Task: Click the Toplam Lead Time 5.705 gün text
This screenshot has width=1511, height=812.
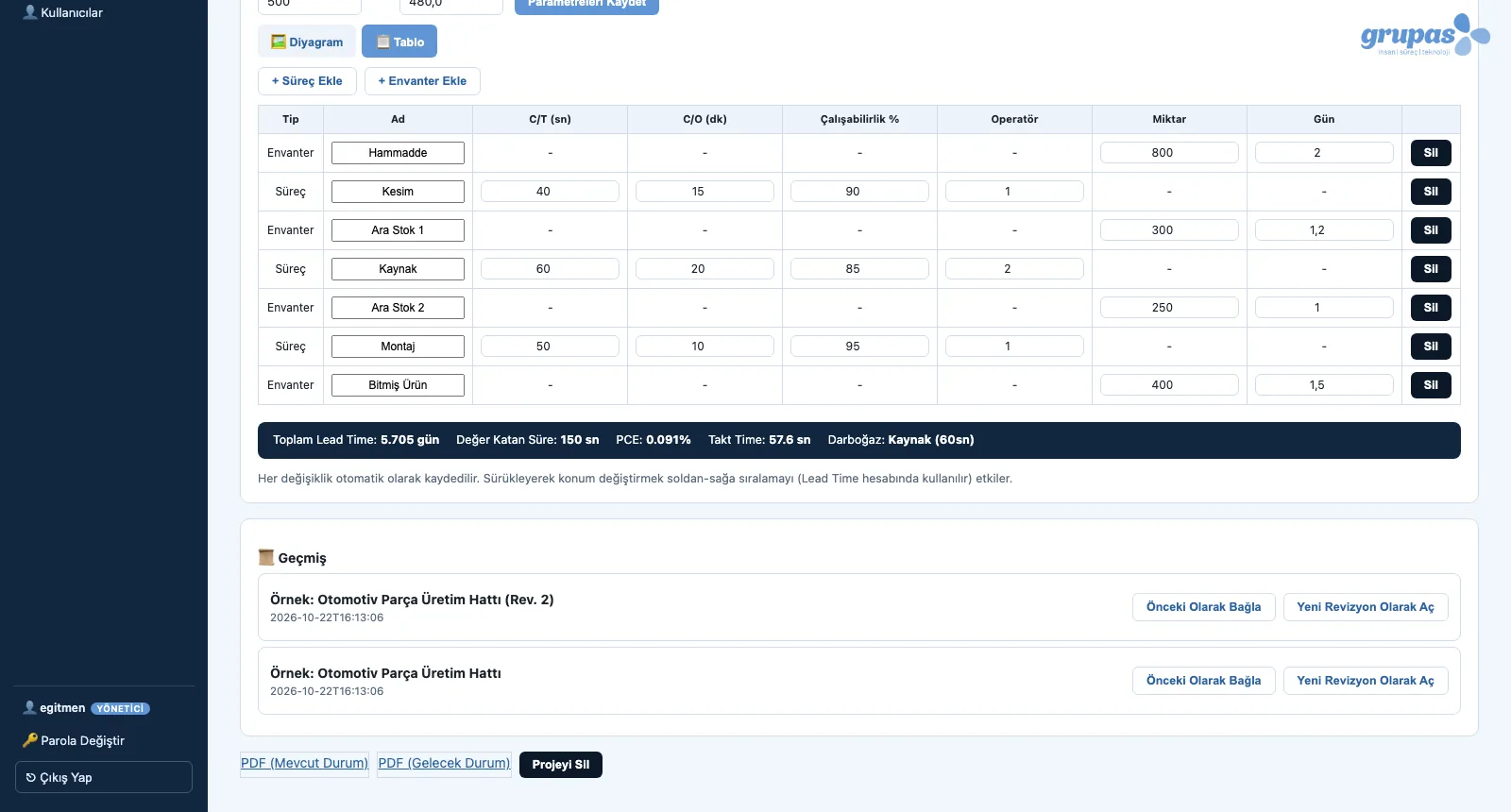Action: (356, 440)
